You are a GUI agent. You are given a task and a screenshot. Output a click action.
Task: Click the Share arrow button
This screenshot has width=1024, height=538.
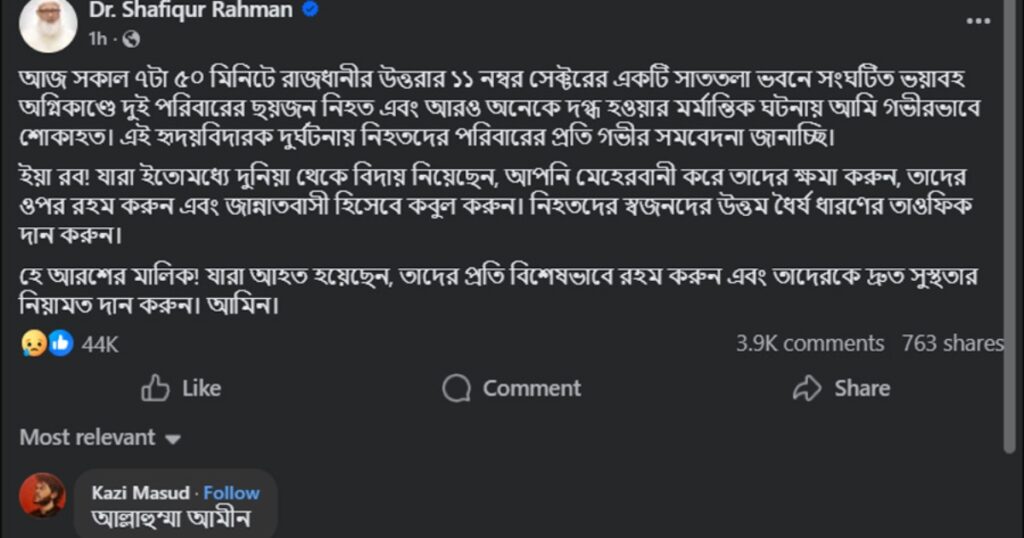[841, 388]
